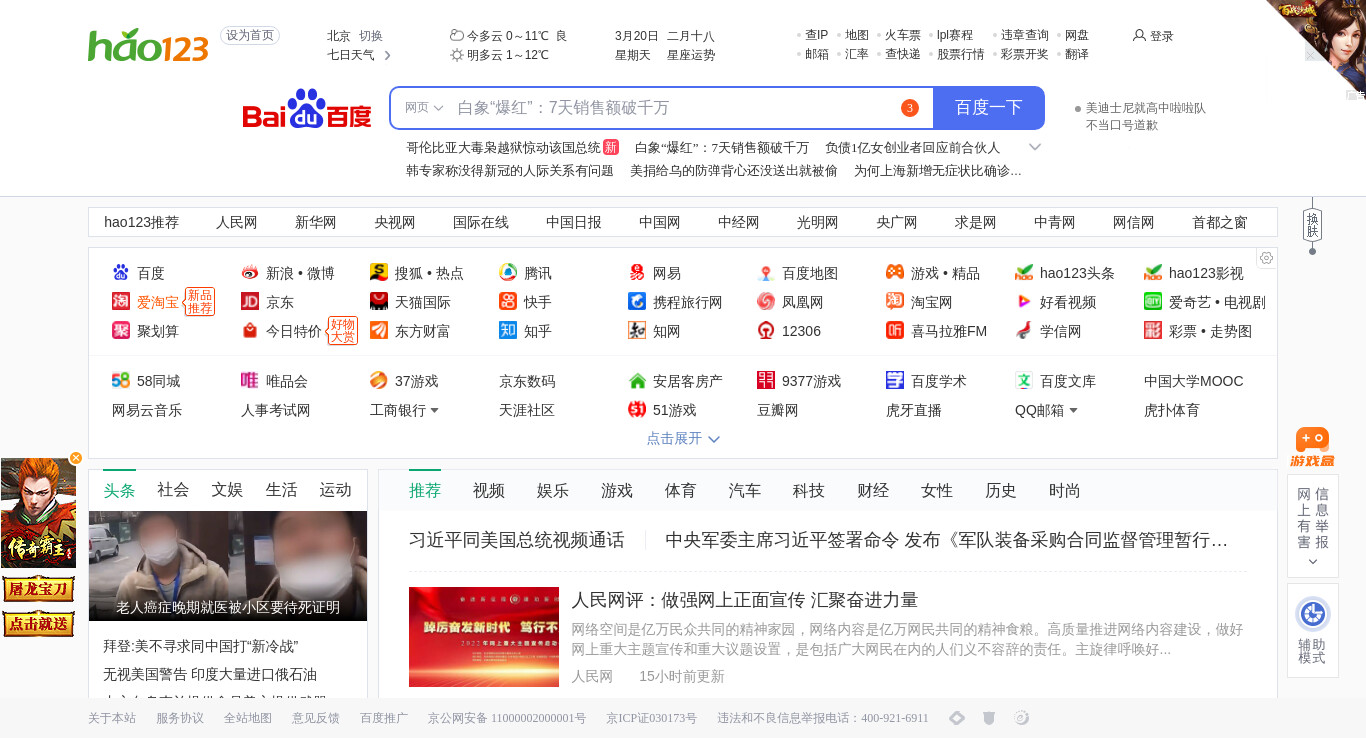
Task: Open the 火车票 quick link
Action: click(x=903, y=35)
